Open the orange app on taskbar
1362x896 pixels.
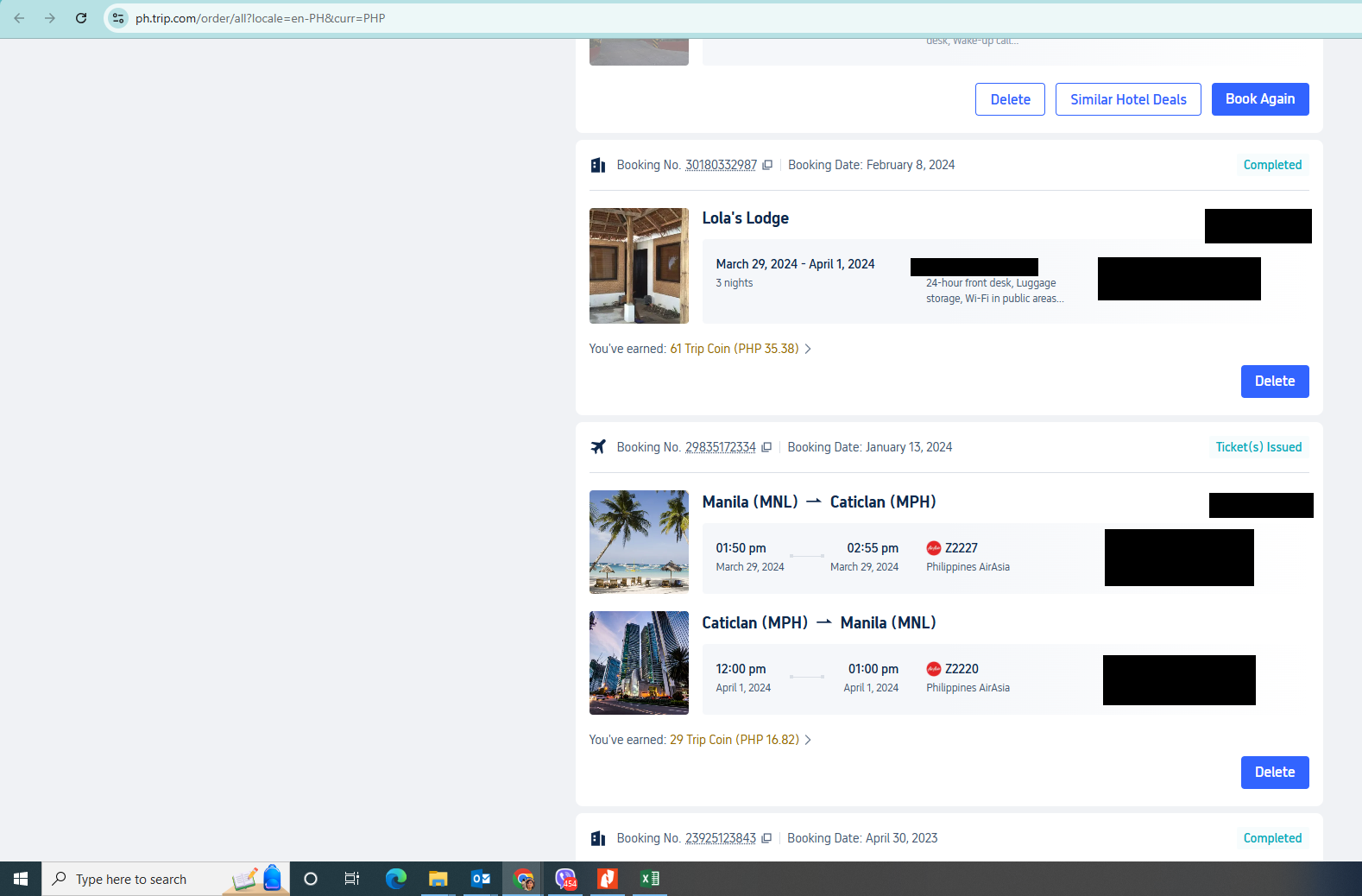[608, 879]
